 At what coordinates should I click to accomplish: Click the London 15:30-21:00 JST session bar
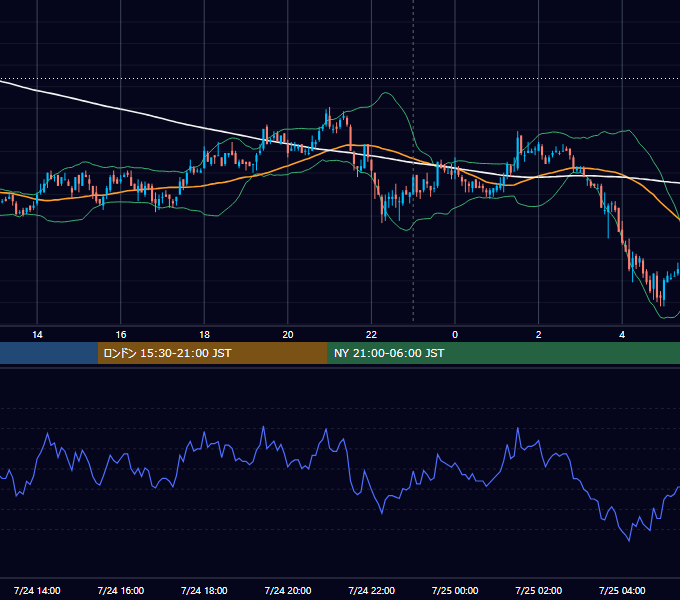[x=212, y=353]
